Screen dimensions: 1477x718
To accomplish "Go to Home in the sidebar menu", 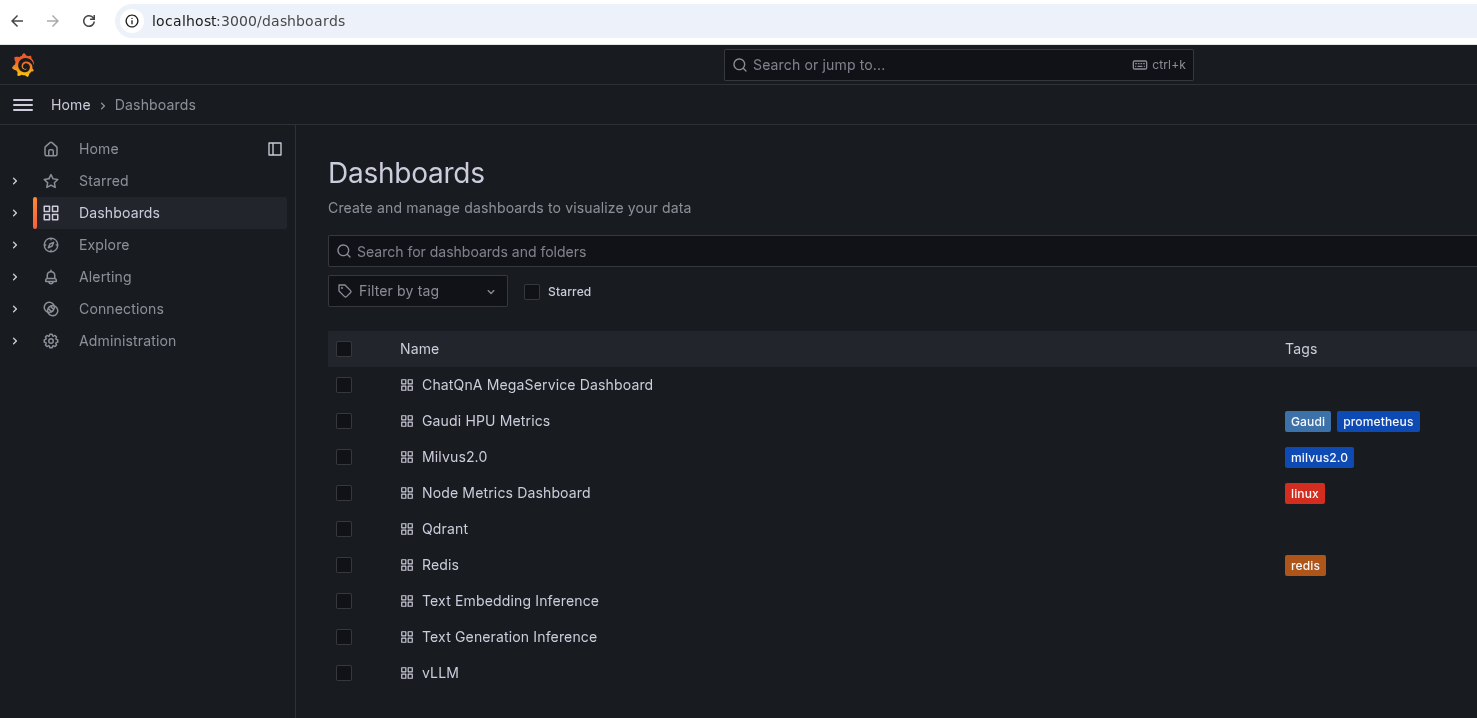I will pos(99,149).
